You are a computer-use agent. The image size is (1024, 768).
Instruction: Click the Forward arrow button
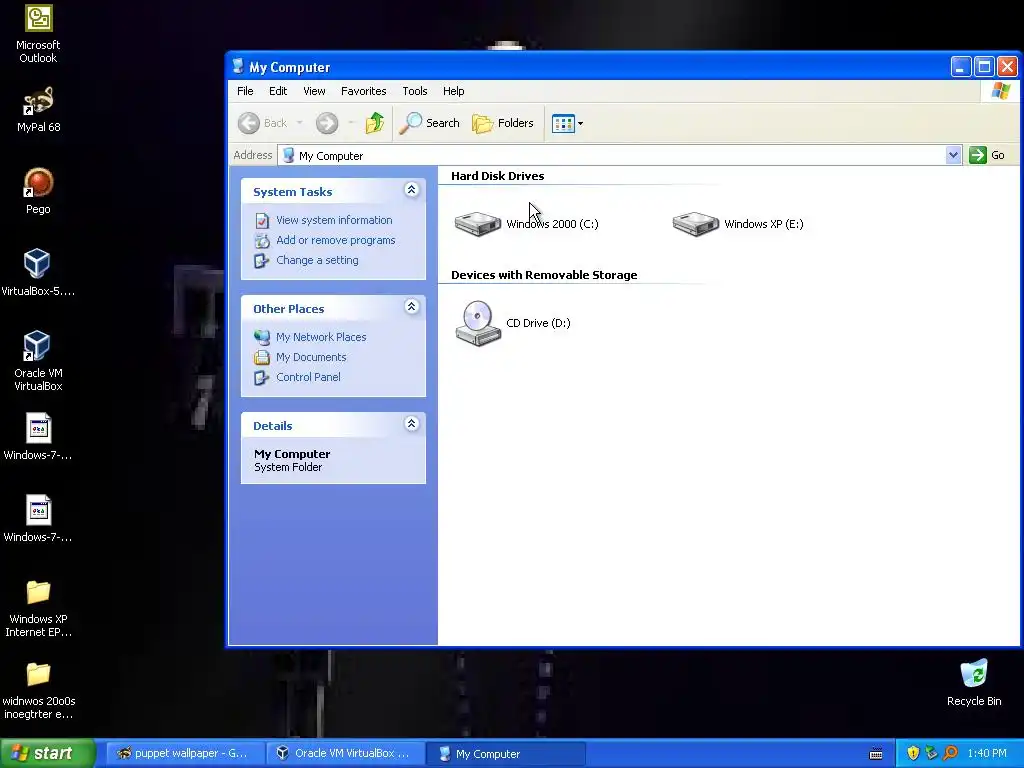[x=327, y=123]
